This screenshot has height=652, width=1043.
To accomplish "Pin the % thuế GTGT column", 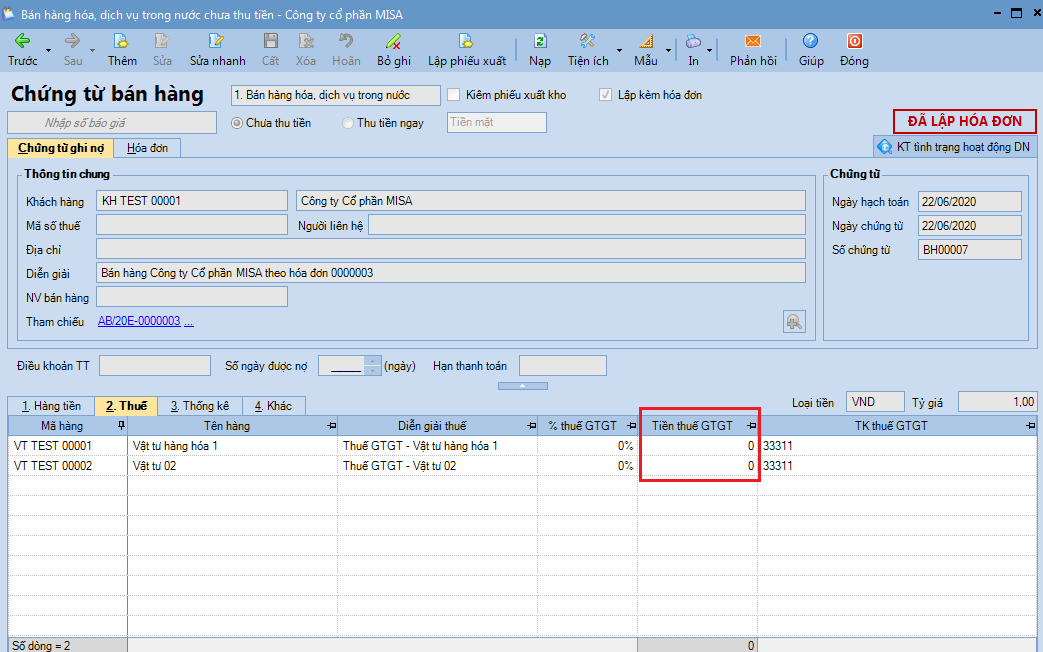I will coord(631,425).
